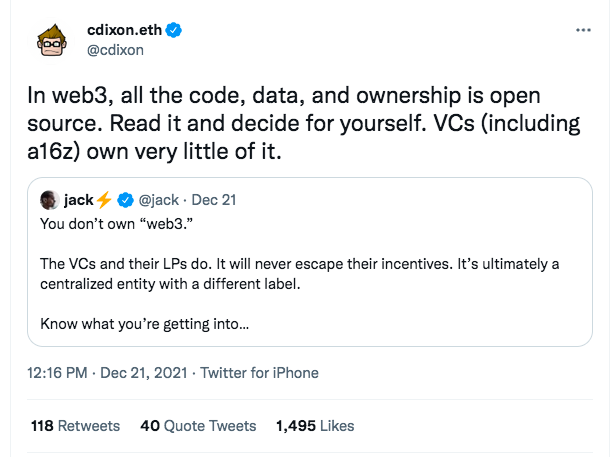Click jack's small avatar in quoted tweet
Image resolution: width=616 pixels, height=457 pixels.
49,199
